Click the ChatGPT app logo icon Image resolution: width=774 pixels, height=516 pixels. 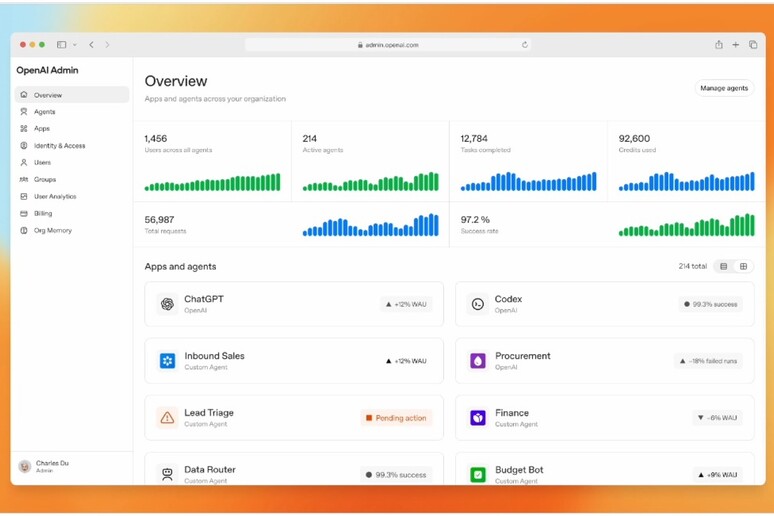point(167,304)
